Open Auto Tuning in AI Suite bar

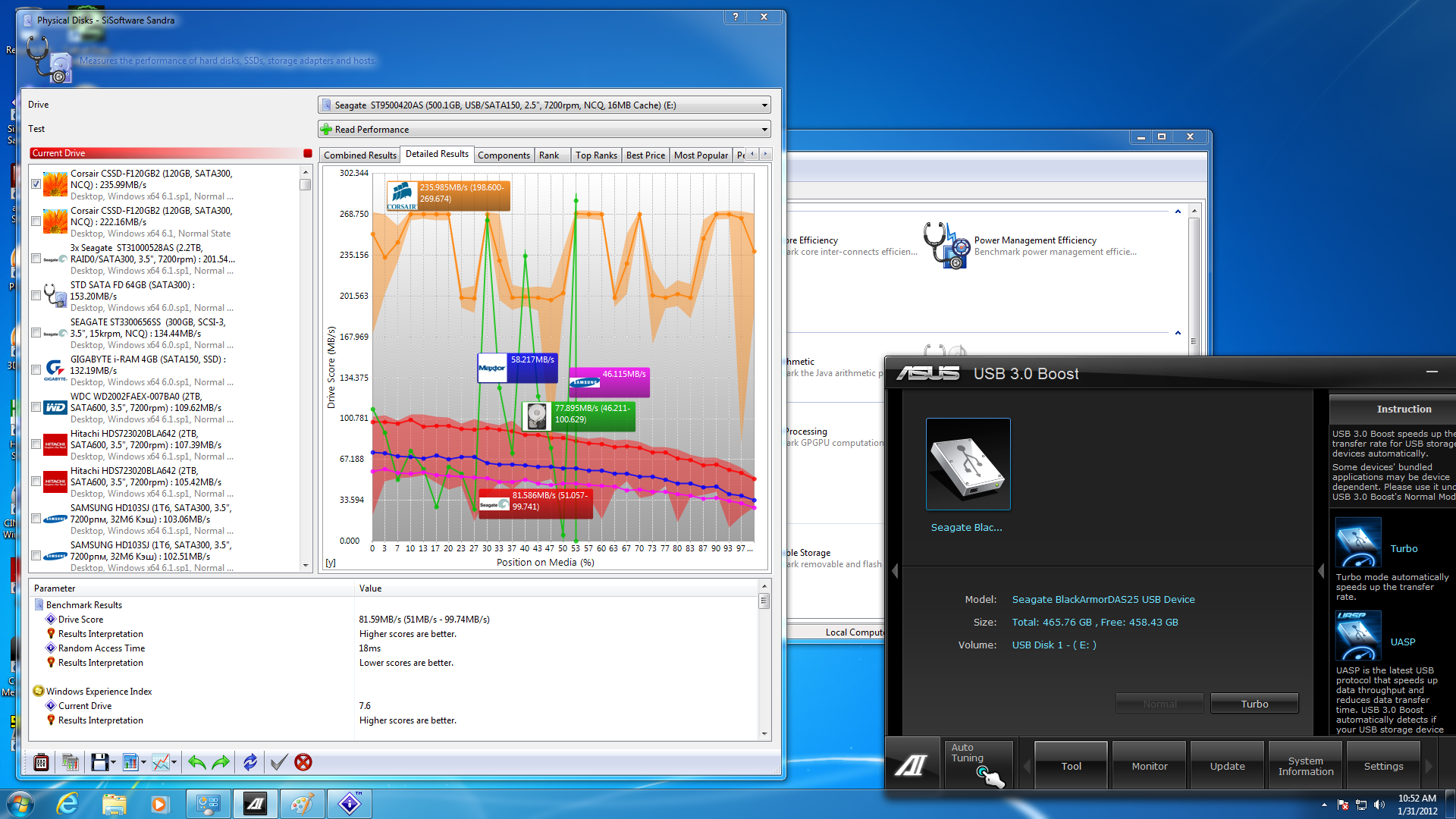tap(978, 764)
